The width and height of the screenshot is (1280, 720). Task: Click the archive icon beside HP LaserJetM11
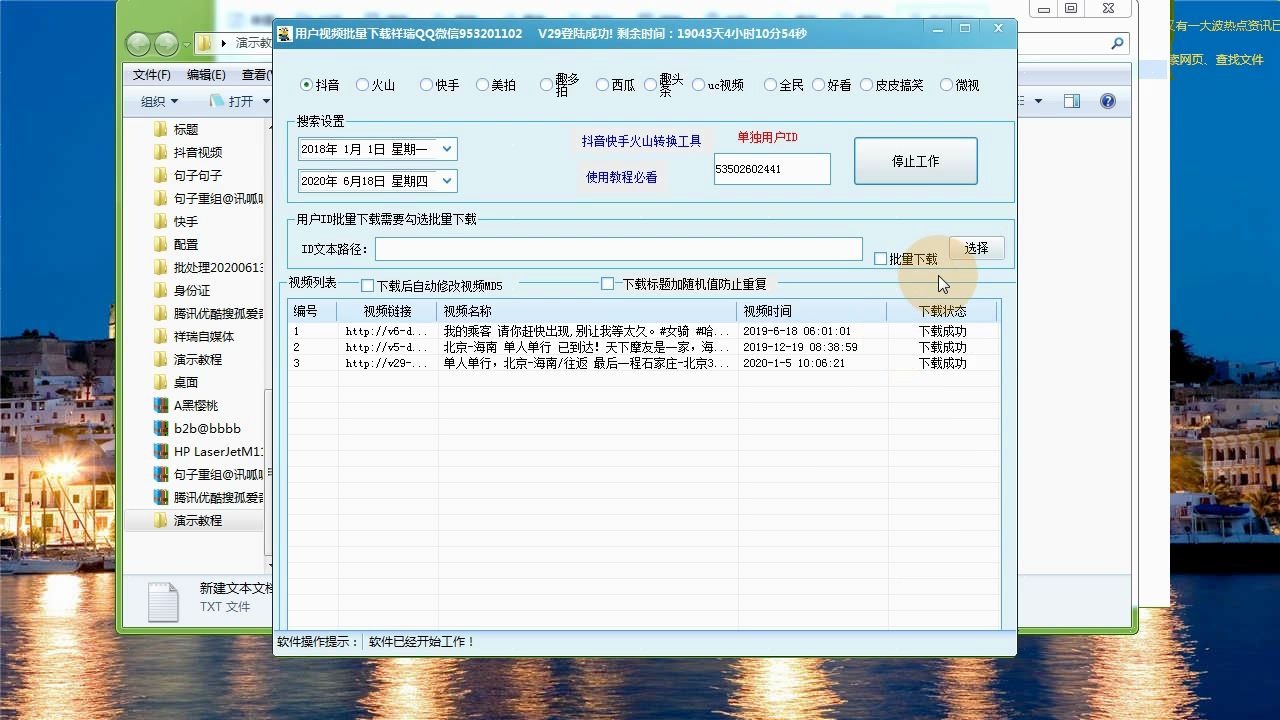(x=160, y=451)
